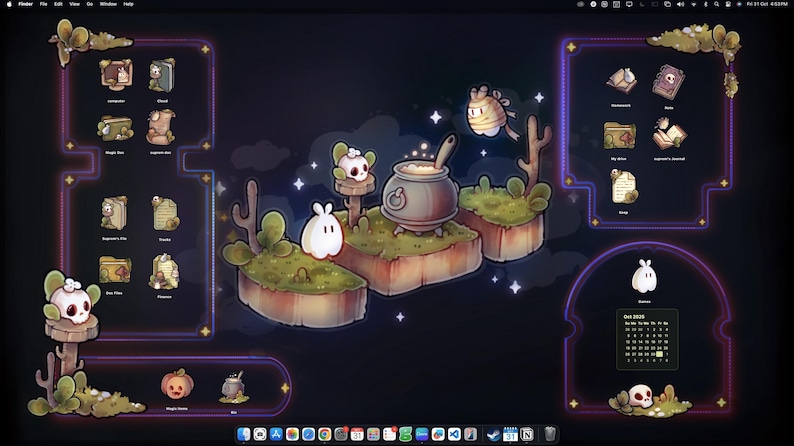Click the menu bar date and time
Viewport: 794px width, 446px height.
[x=767, y=4]
